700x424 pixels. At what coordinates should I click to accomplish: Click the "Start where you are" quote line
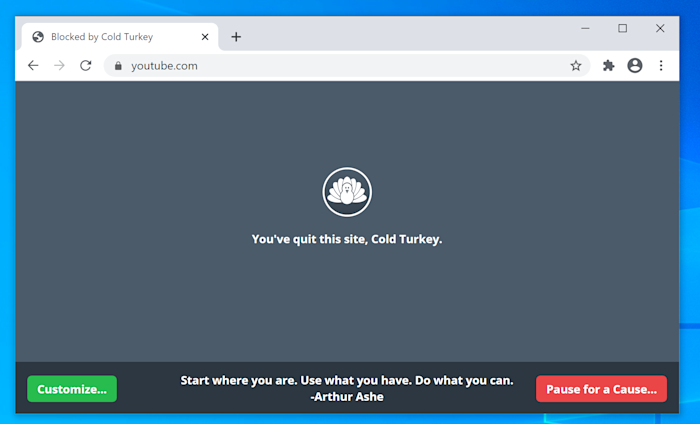347,380
